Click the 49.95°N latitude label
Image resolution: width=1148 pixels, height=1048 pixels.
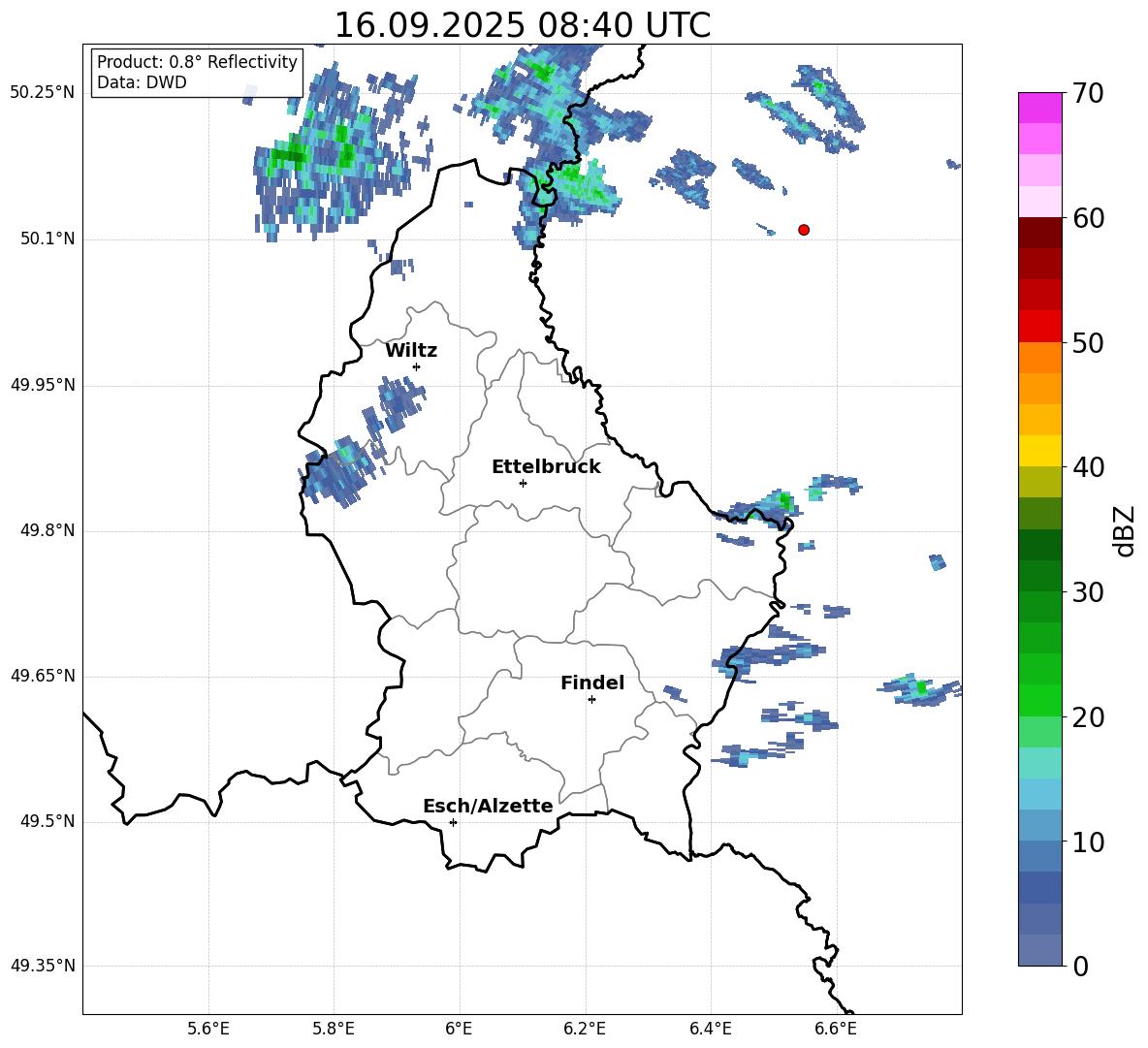[43, 384]
